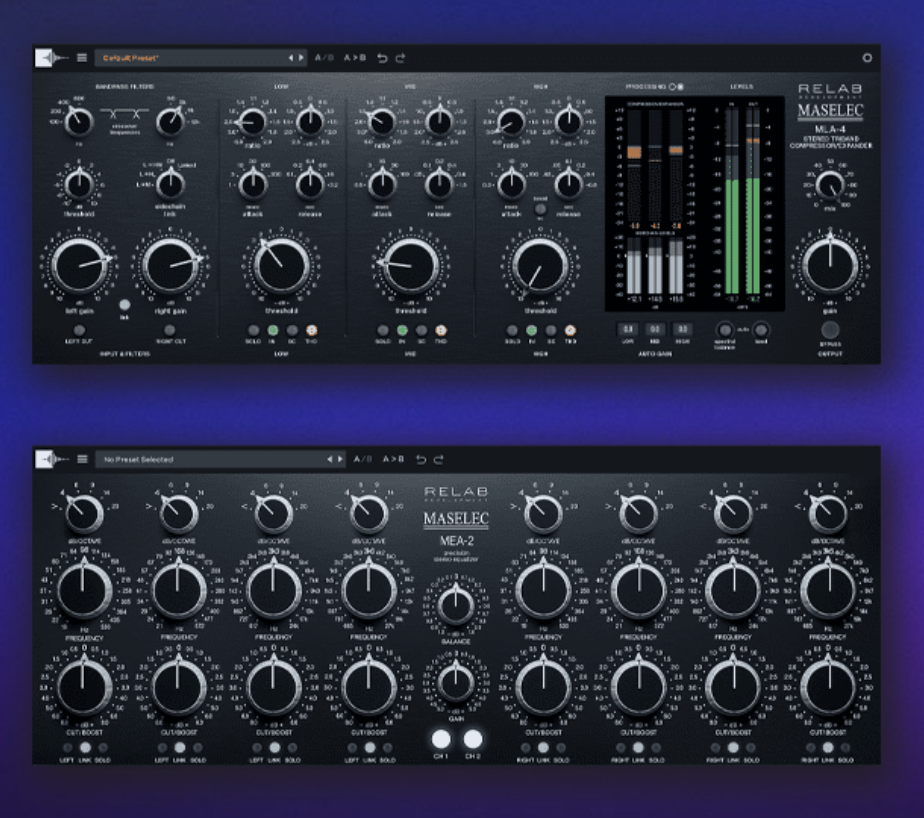Load the previous preset in MLA-4
Viewport: 924px width, 818px height.
pos(291,58)
